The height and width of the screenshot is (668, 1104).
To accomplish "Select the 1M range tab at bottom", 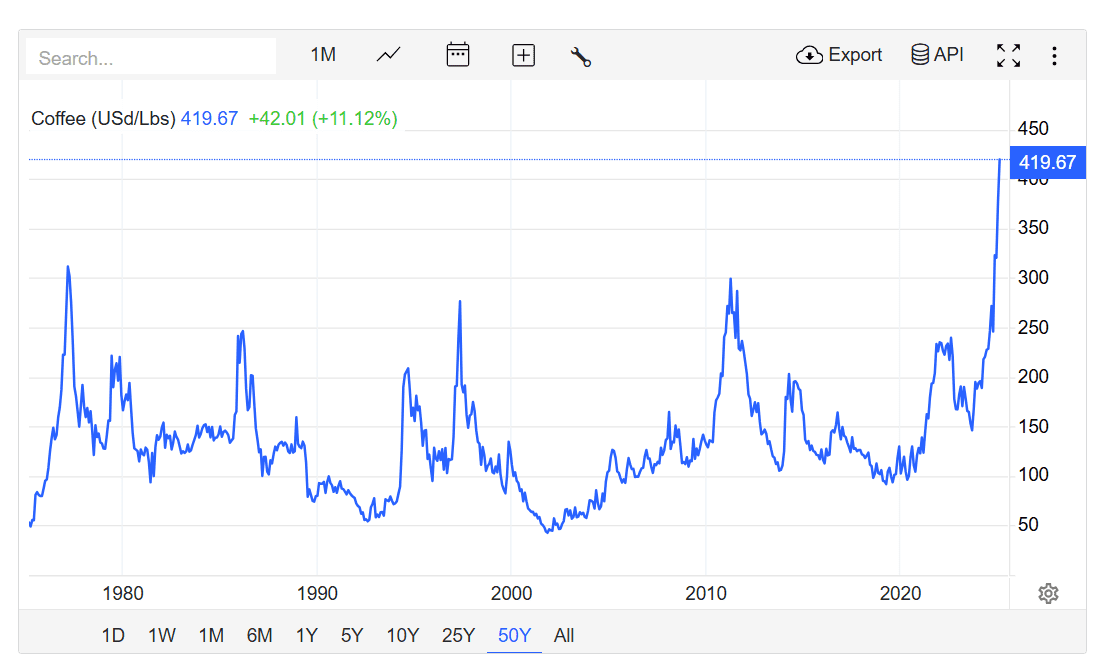I will click(211, 636).
